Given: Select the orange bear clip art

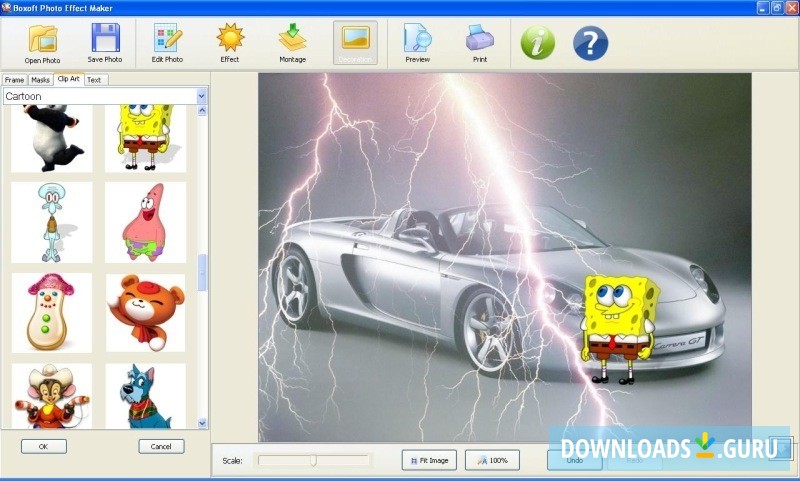Looking at the screenshot, I should [x=145, y=313].
